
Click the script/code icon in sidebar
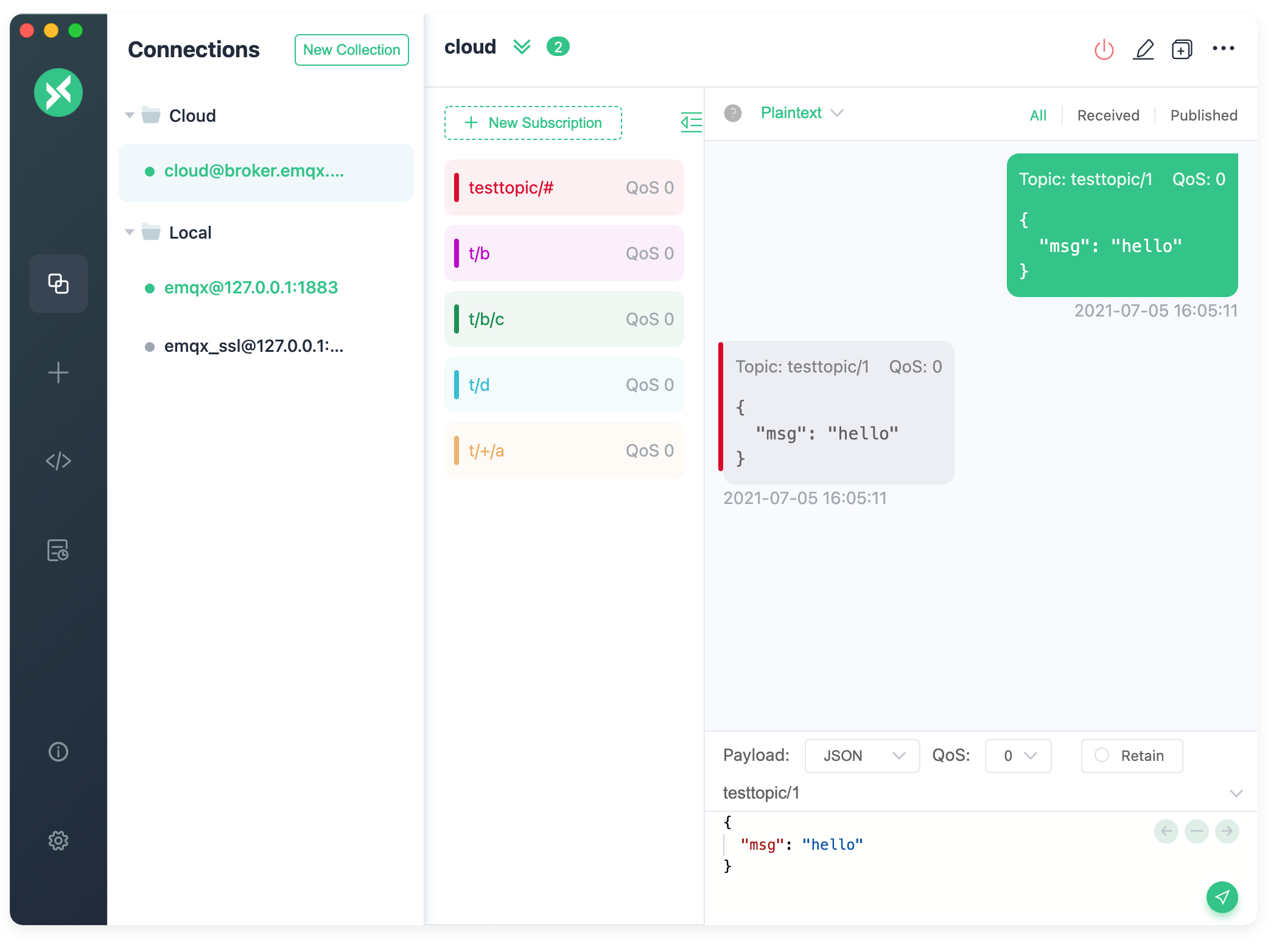tap(57, 460)
